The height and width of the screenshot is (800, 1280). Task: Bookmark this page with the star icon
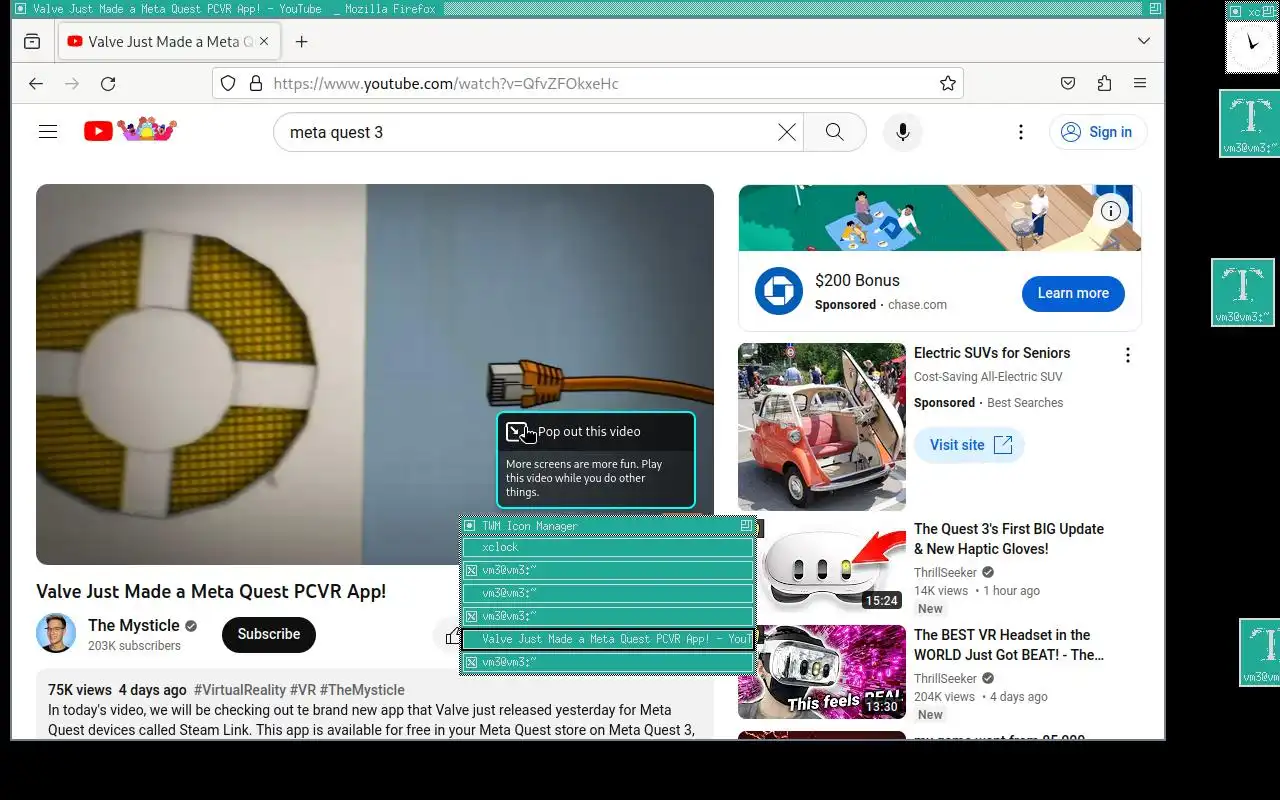click(x=948, y=83)
